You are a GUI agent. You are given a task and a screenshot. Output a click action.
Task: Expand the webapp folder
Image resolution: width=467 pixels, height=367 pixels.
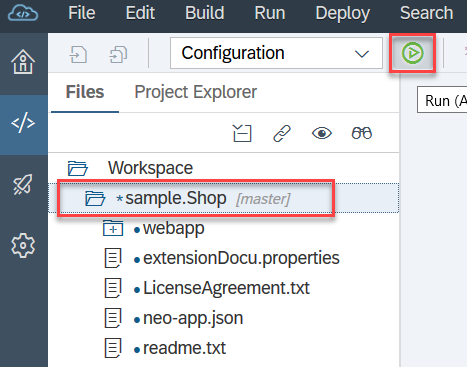[x=113, y=228]
